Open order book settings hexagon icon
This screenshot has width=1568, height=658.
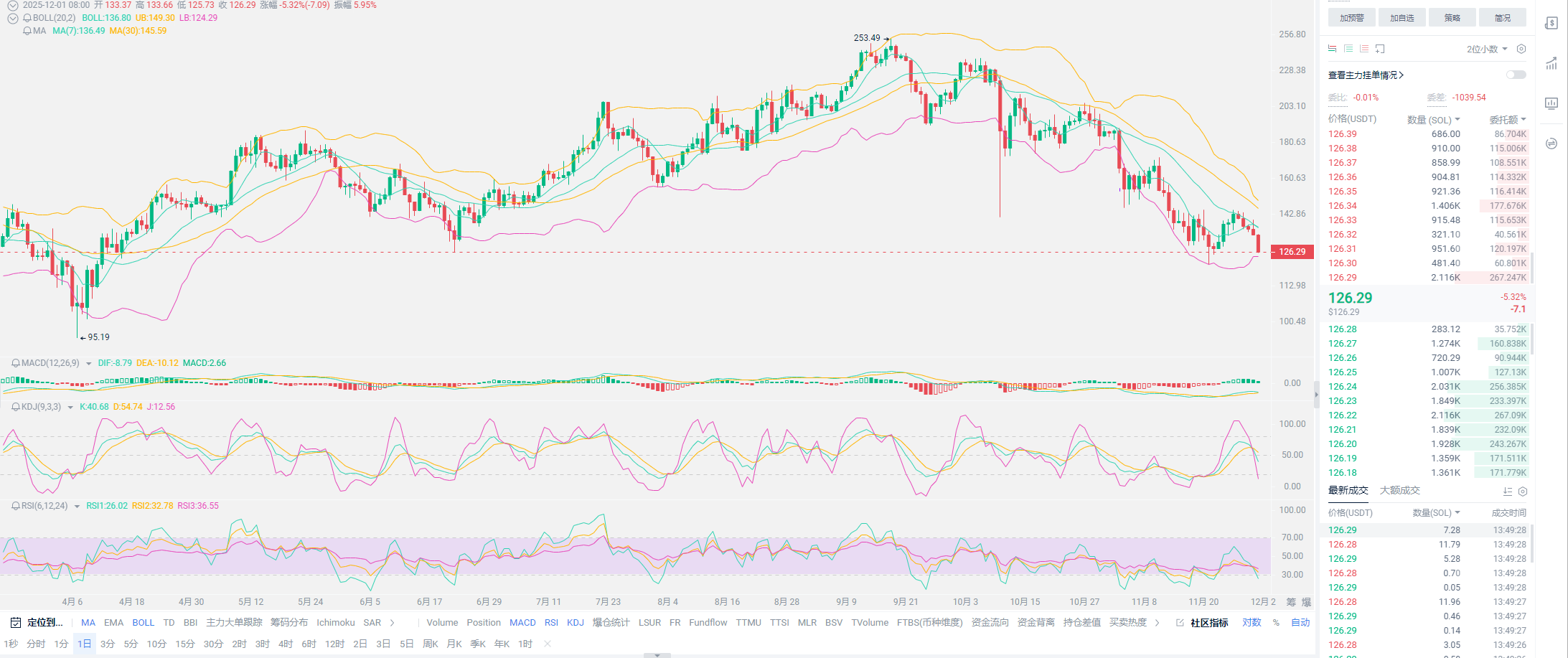[1521, 49]
